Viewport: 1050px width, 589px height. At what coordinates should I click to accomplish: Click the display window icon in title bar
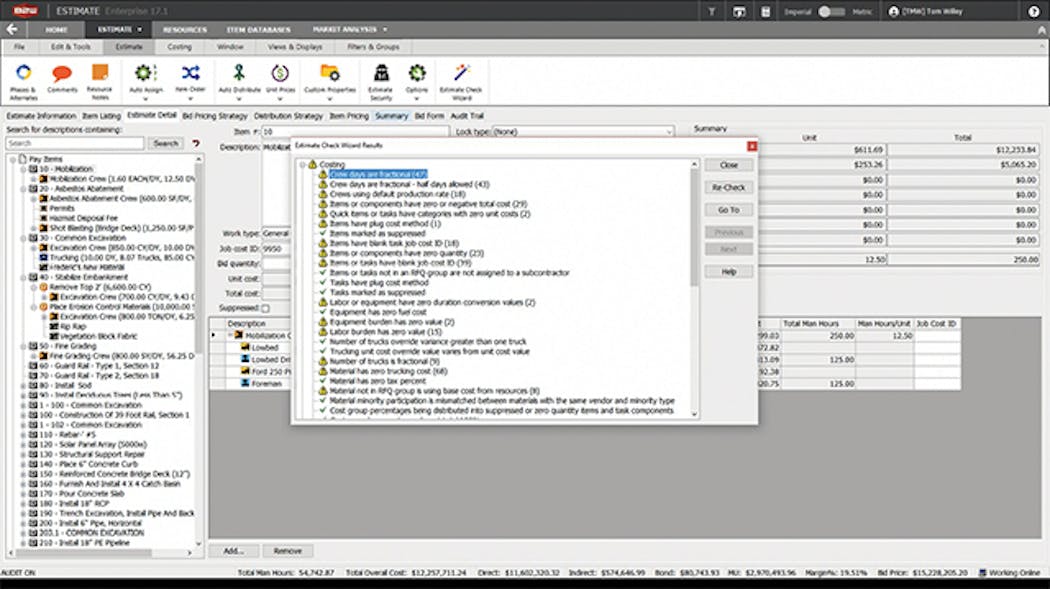[x=739, y=11]
